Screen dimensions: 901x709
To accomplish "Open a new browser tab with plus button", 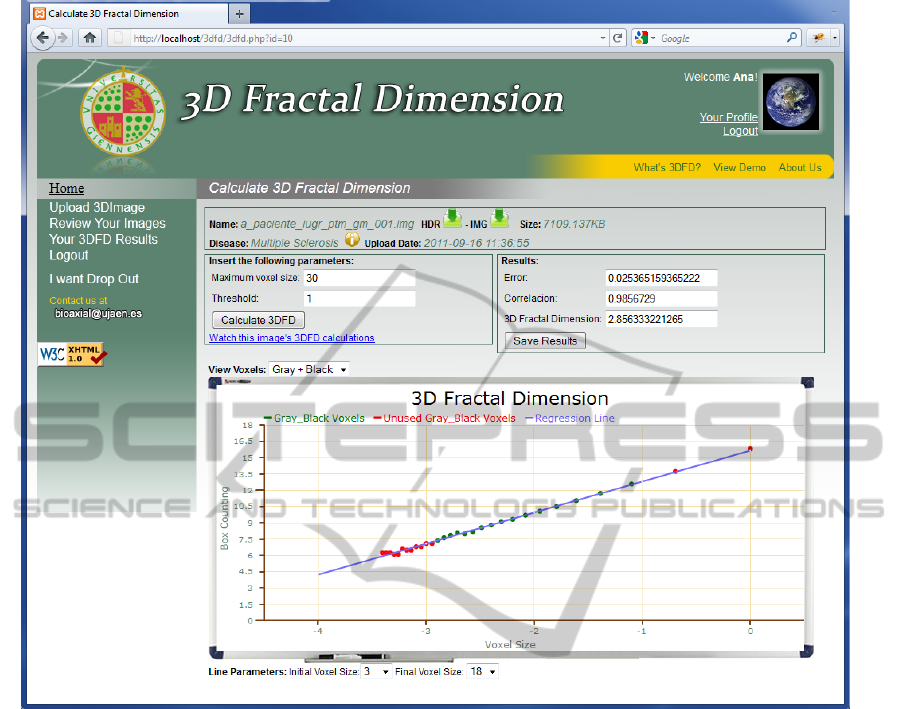I will pyautogui.click(x=240, y=14).
